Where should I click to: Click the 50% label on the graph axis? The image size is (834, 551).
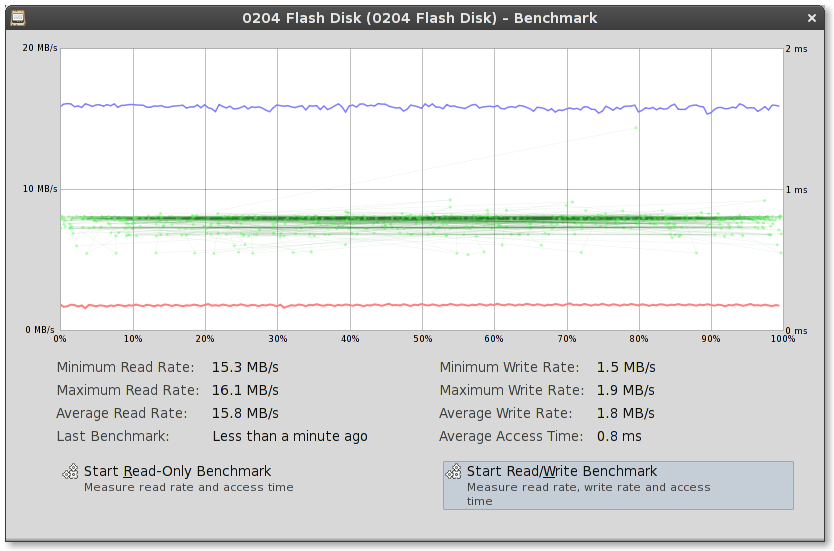422,339
